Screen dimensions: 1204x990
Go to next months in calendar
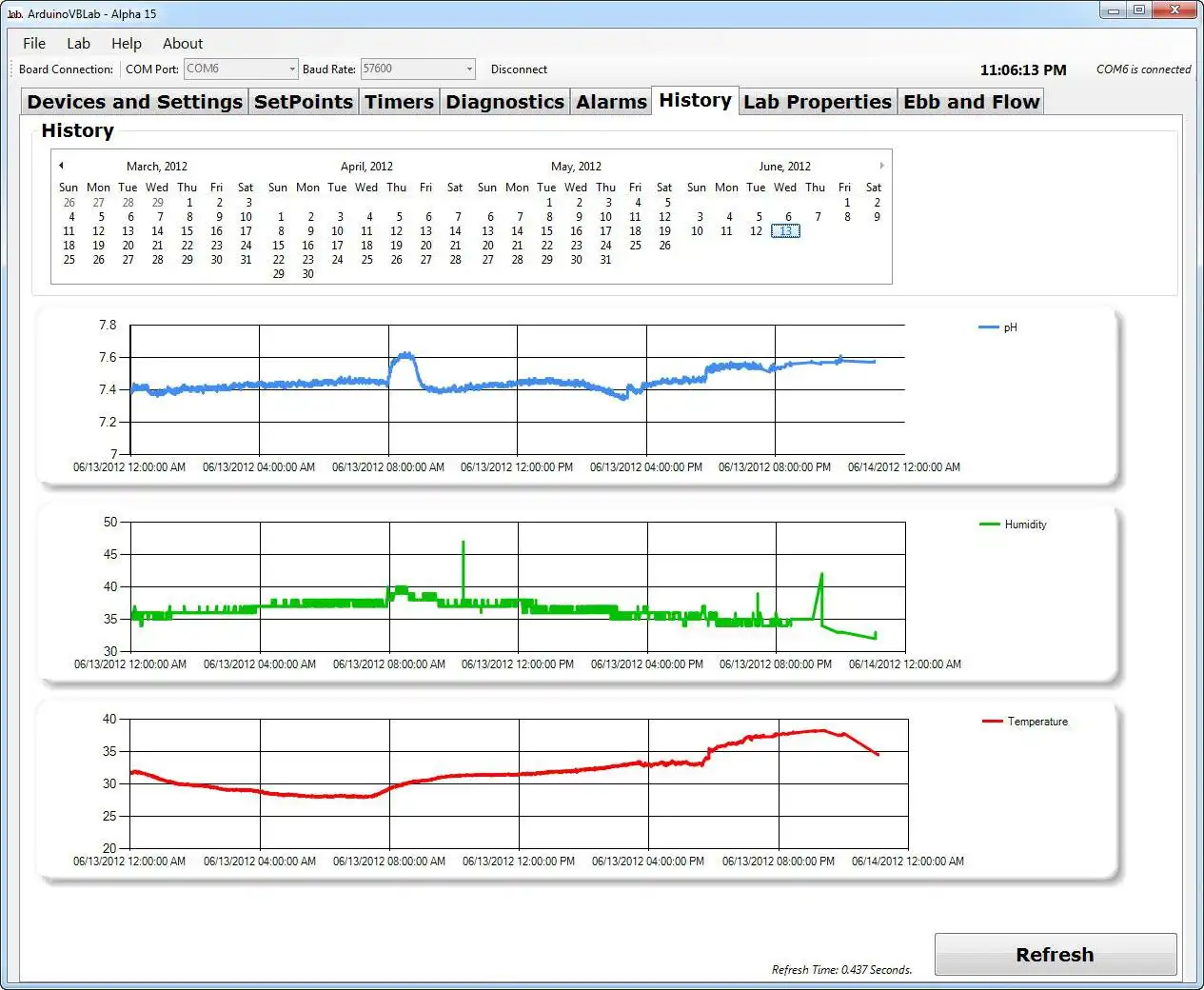pos(881,166)
